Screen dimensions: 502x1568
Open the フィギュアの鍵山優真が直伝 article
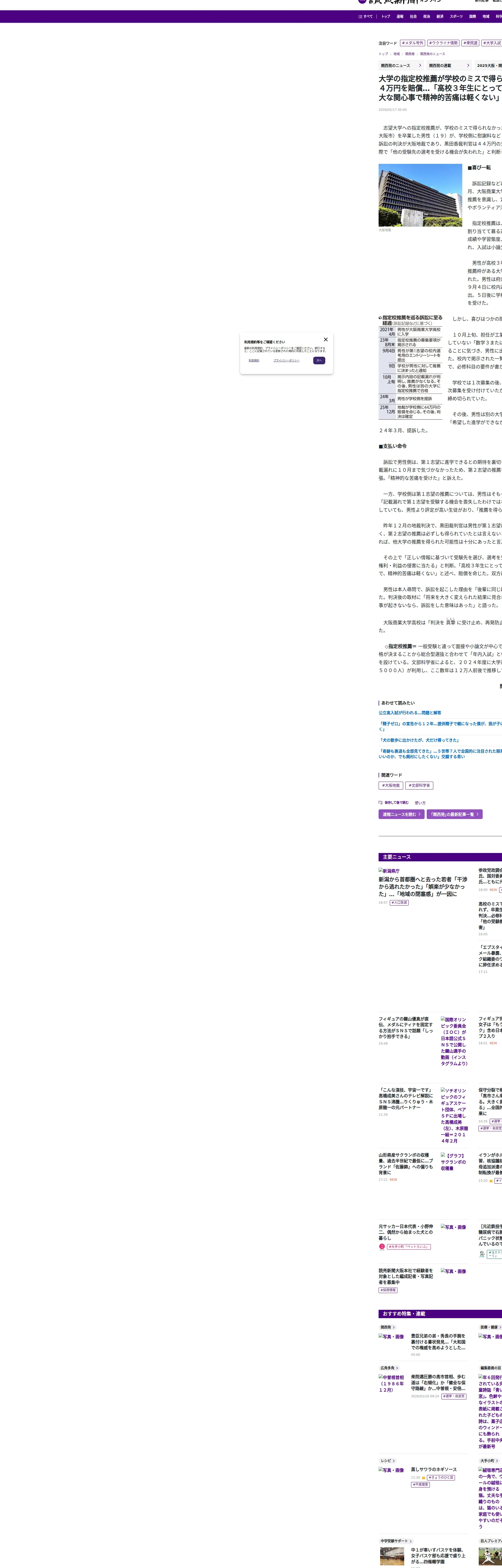pos(406,1028)
